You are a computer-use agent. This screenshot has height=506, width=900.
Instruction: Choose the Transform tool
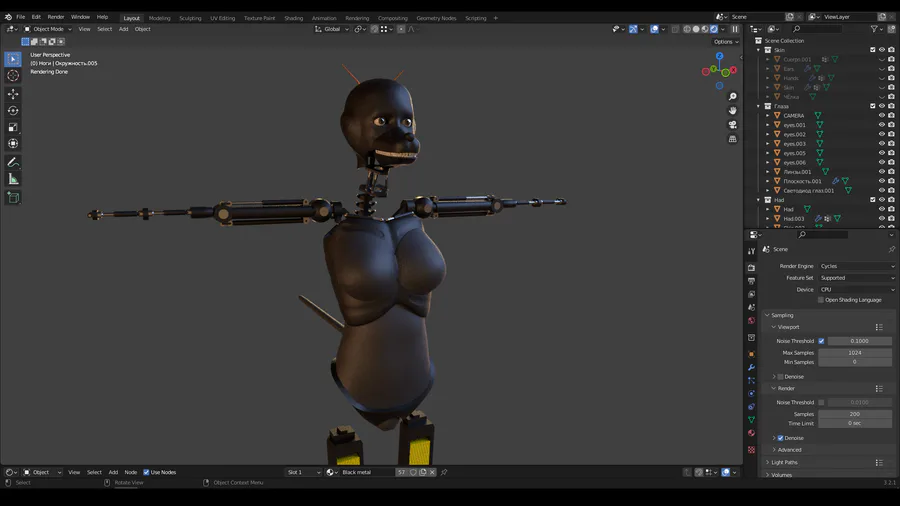(13, 143)
